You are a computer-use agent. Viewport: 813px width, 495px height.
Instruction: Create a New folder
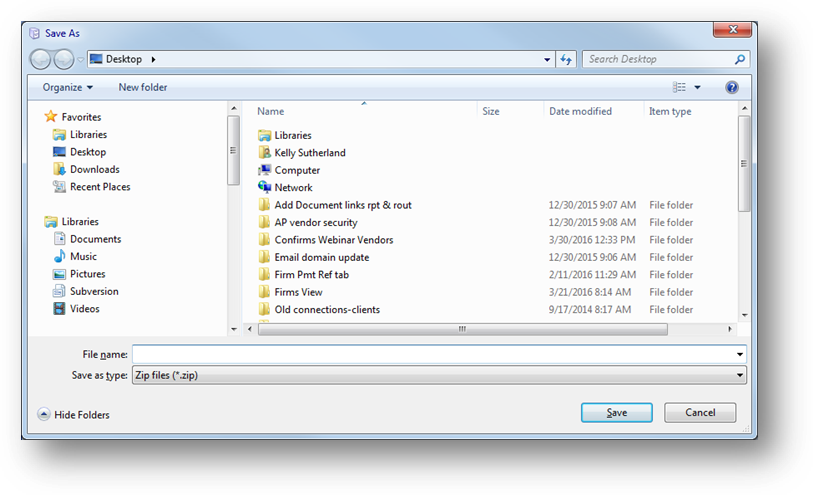click(143, 87)
